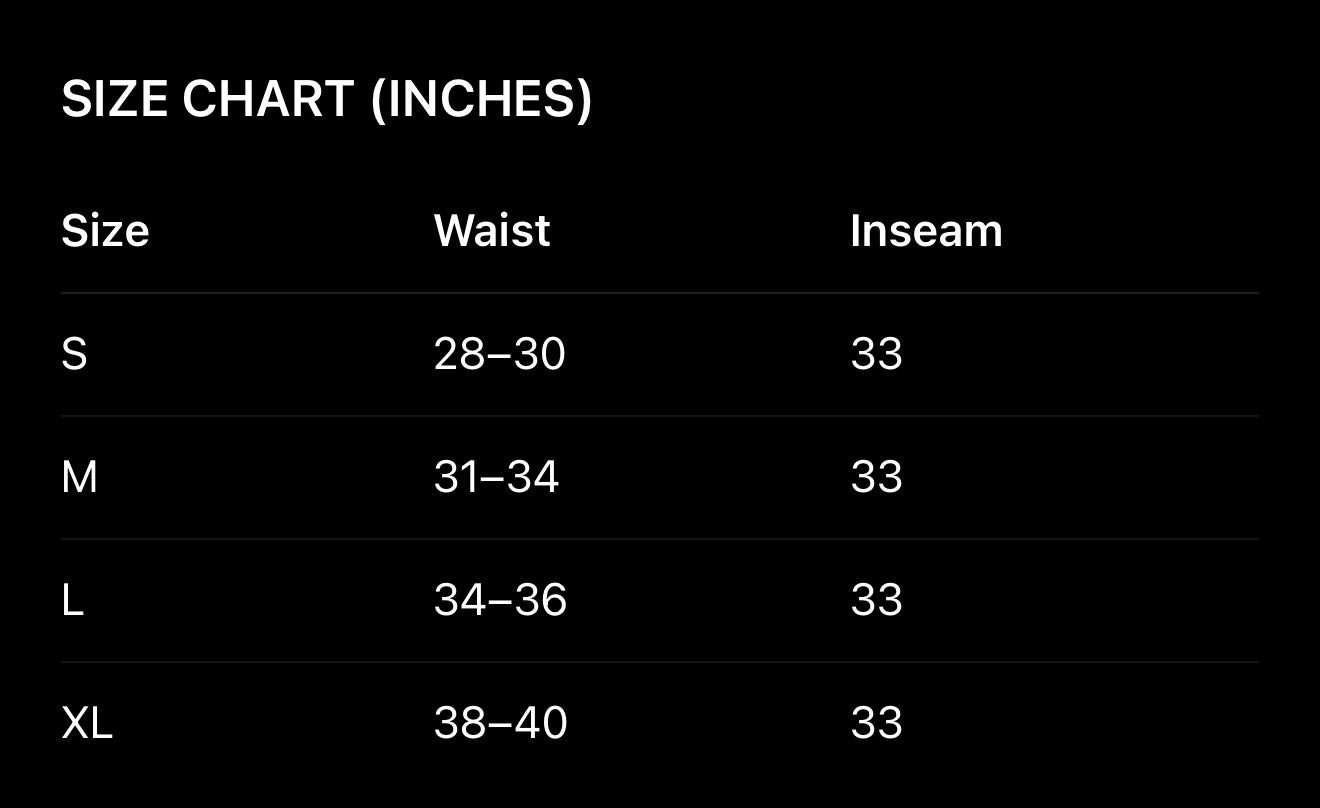Click the Size column header
1320x808 pixels.
click(105, 231)
